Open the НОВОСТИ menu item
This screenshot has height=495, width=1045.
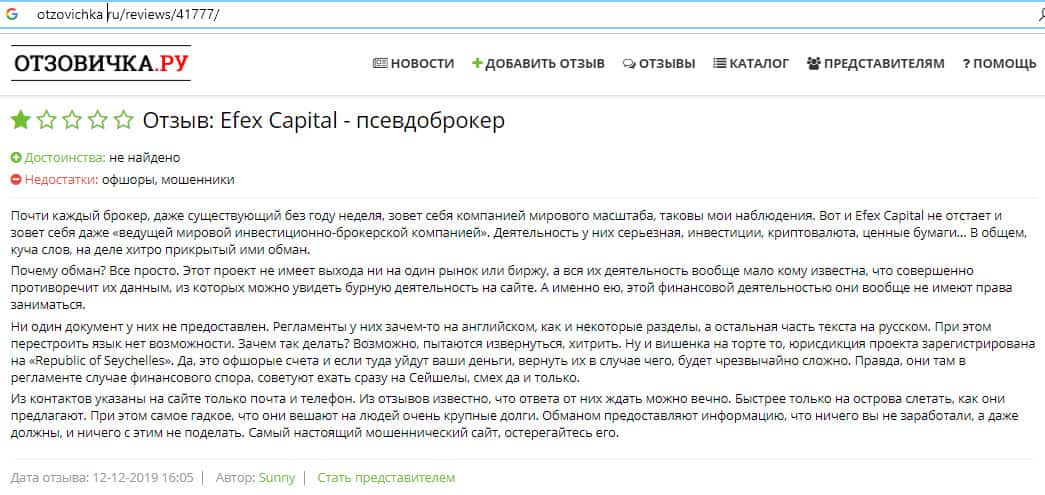(413, 63)
